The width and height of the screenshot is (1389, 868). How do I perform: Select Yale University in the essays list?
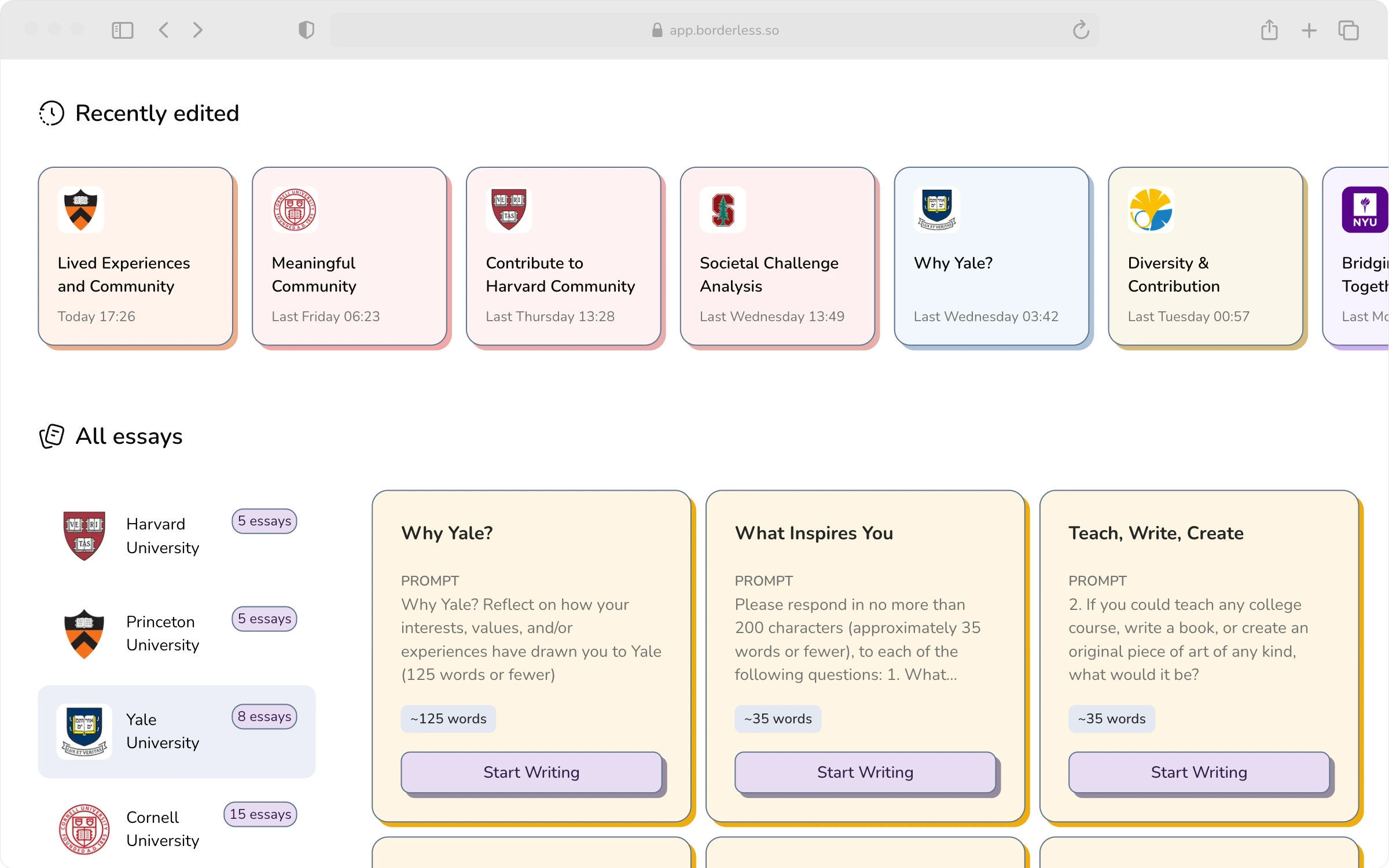point(163,731)
